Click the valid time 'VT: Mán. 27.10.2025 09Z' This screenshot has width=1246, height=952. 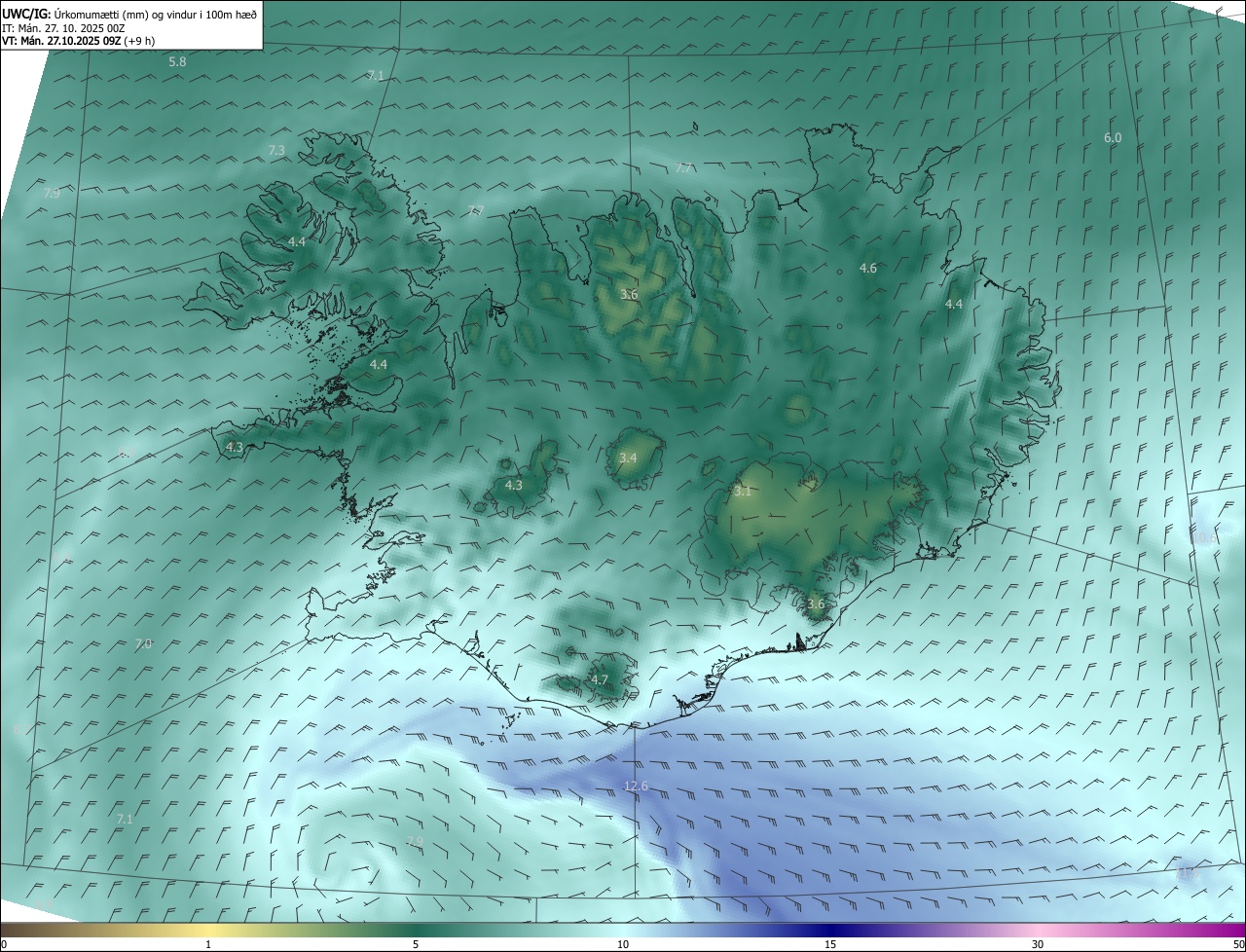click(61, 41)
